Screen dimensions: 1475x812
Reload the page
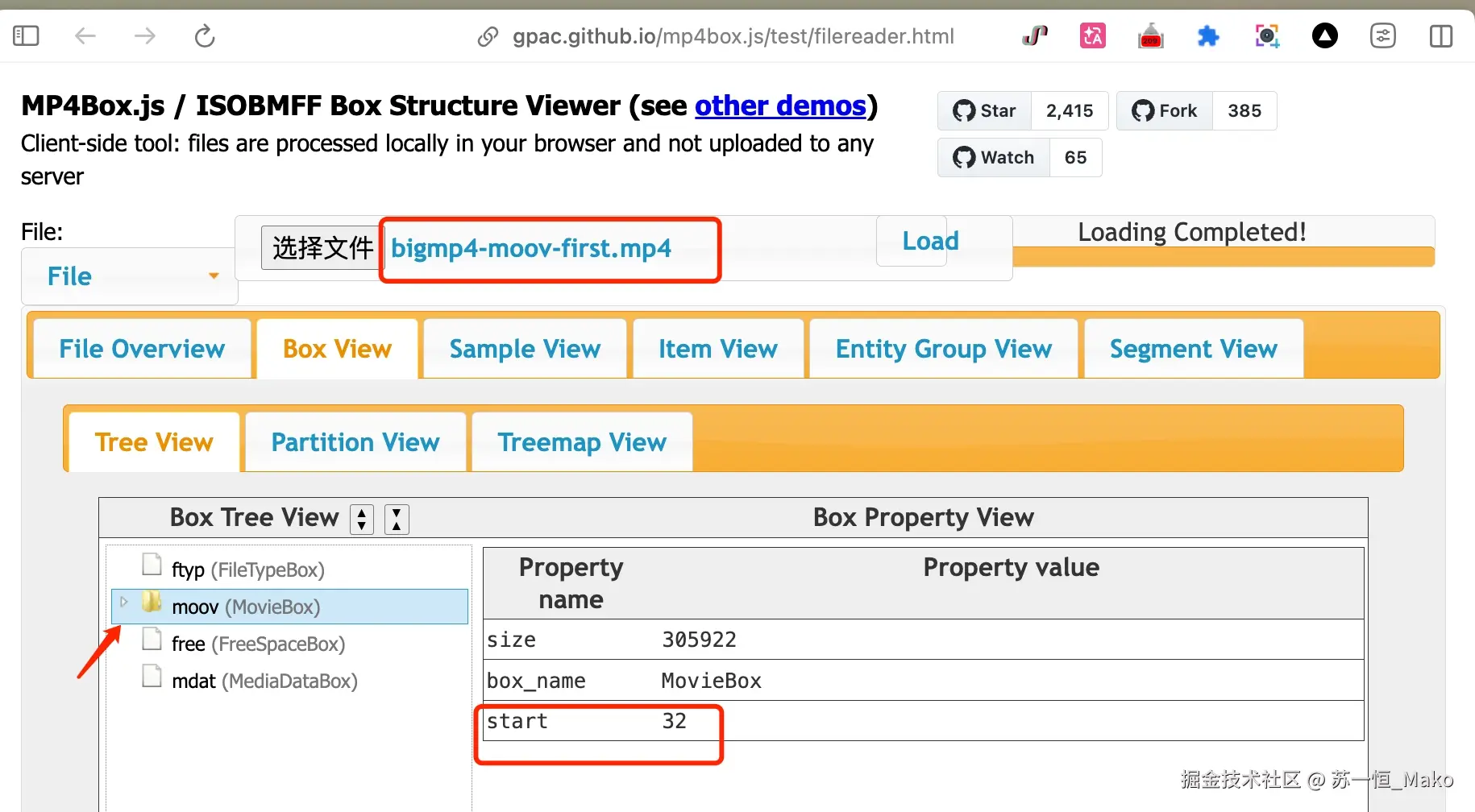pos(205,35)
